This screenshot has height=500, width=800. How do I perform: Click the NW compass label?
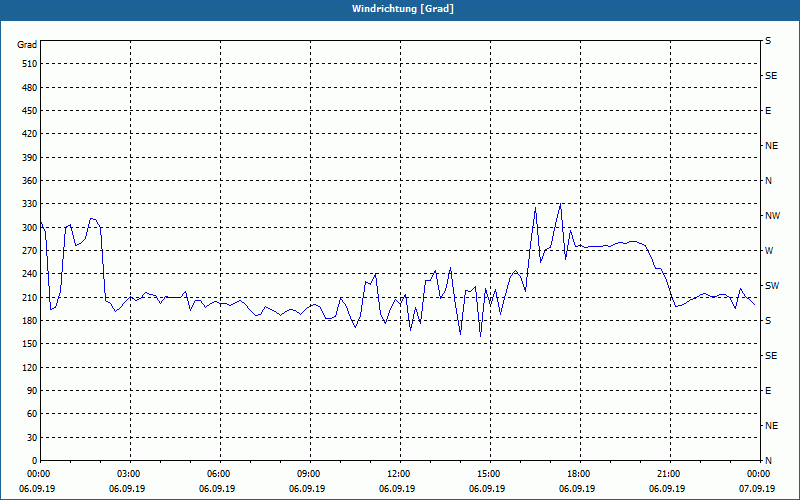click(x=772, y=216)
